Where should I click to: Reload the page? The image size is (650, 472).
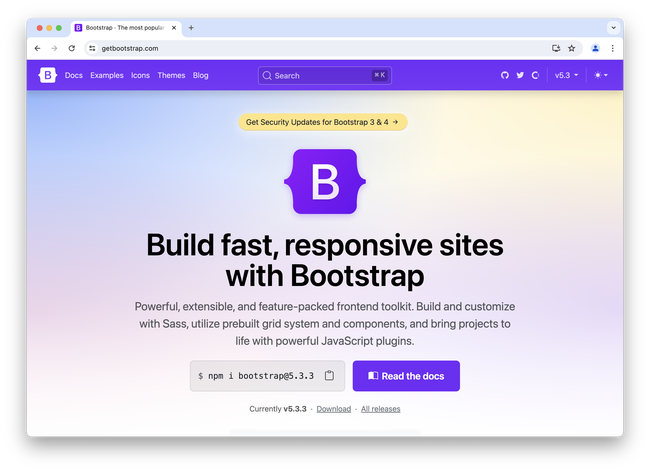pos(72,48)
